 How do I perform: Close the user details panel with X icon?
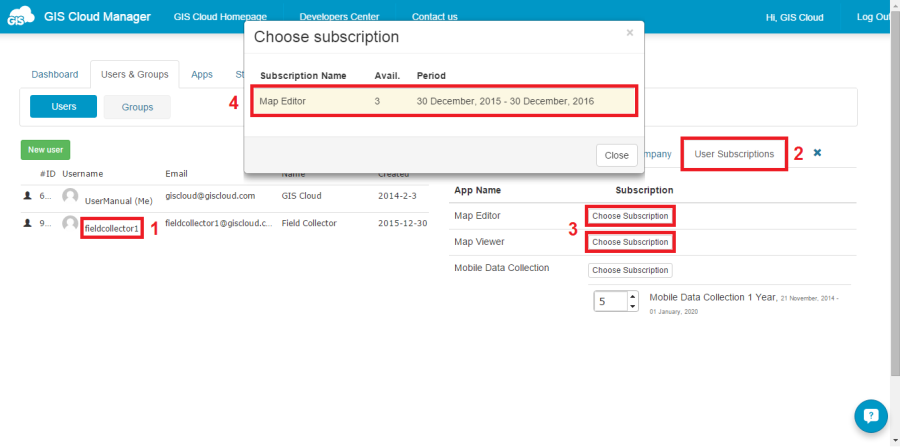pyautogui.click(x=817, y=153)
